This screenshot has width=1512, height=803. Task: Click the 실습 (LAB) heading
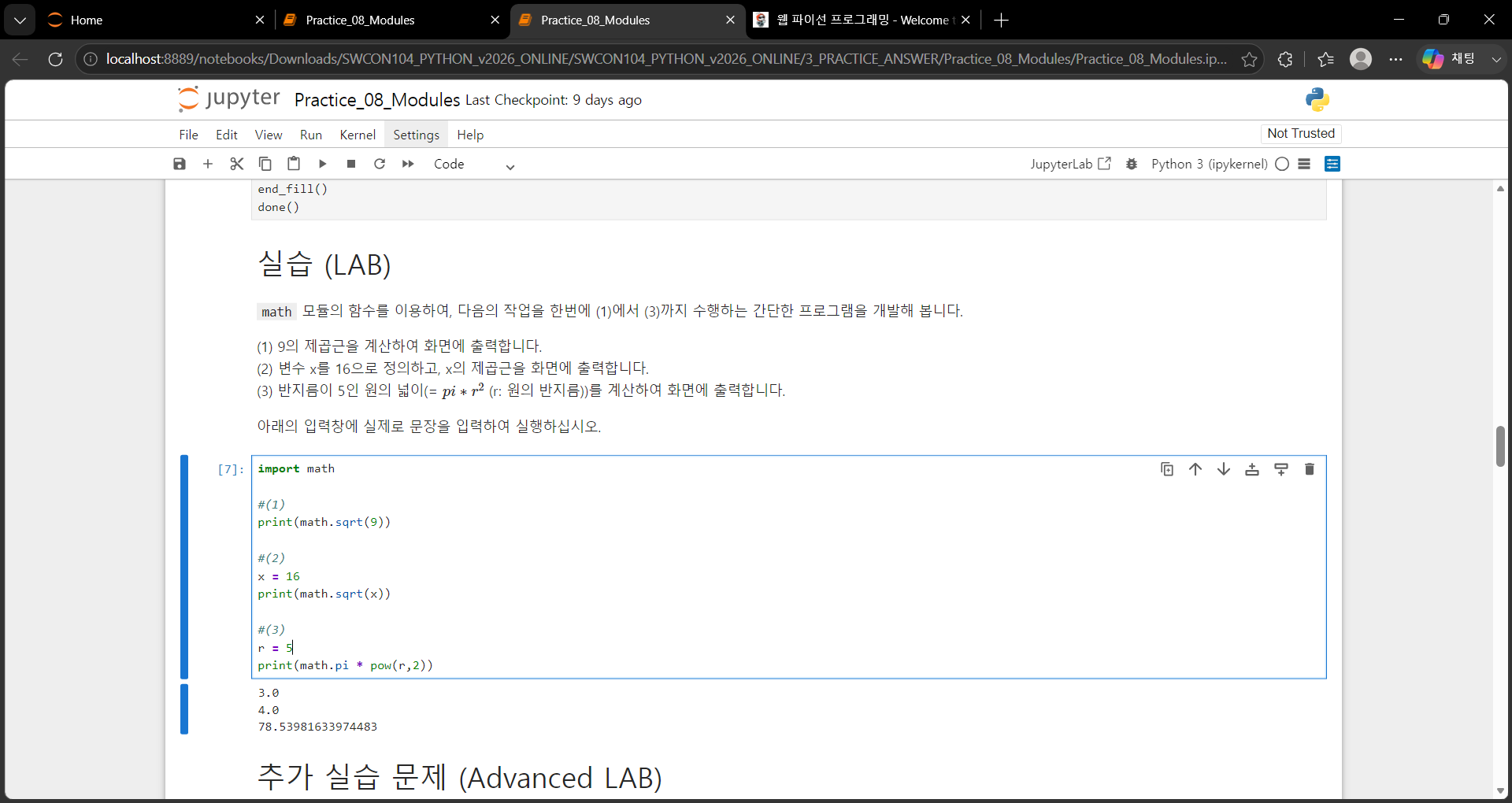coord(324,265)
